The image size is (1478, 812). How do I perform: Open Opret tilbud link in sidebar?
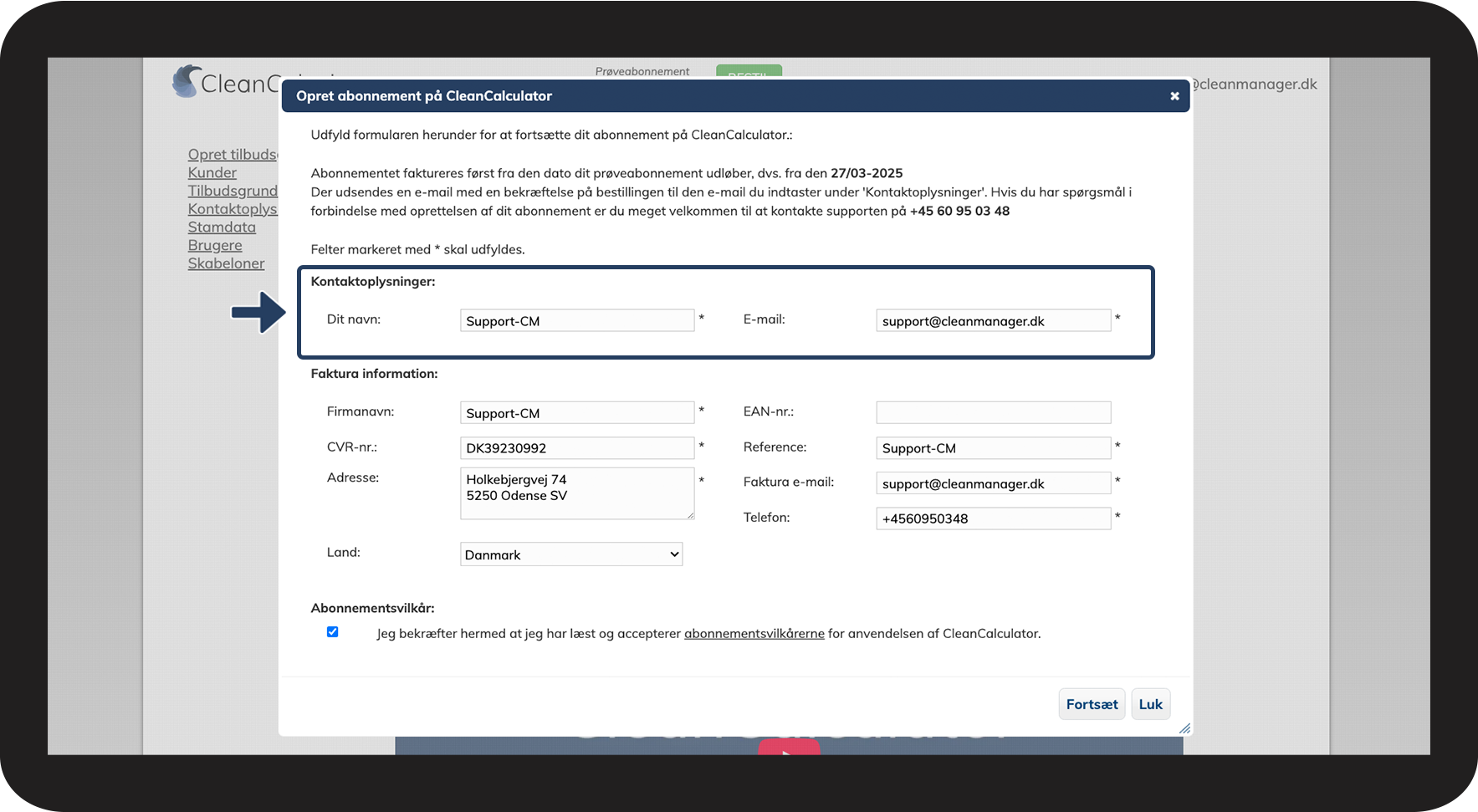233,155
